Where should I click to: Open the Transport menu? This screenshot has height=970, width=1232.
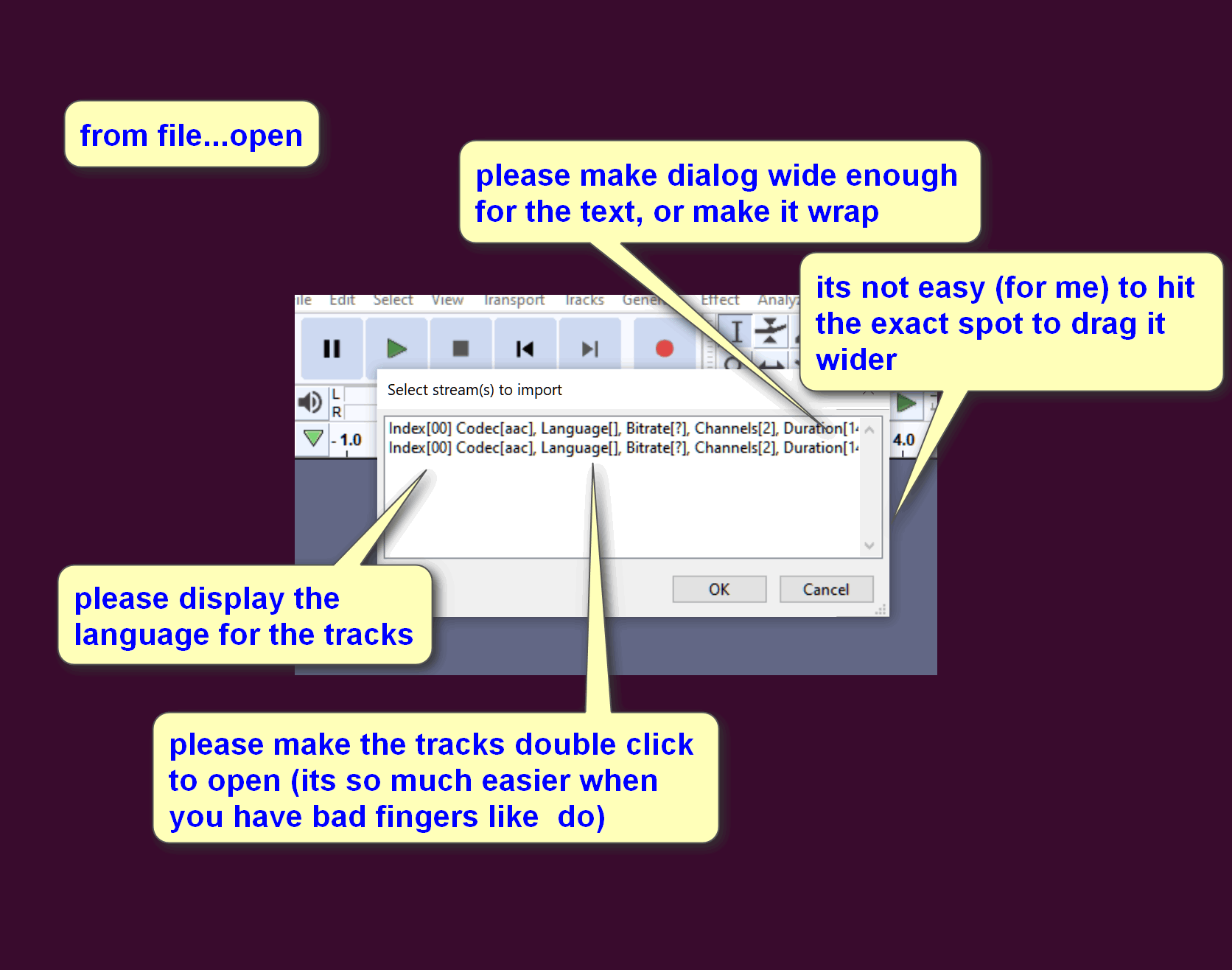tap(514, 300)
